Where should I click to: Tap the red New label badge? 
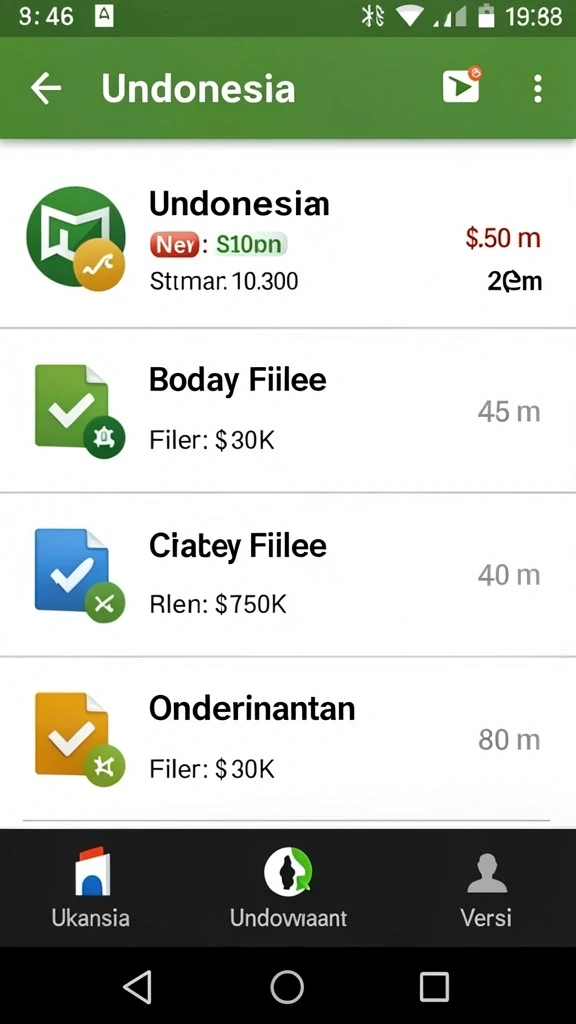pos(173,245)
